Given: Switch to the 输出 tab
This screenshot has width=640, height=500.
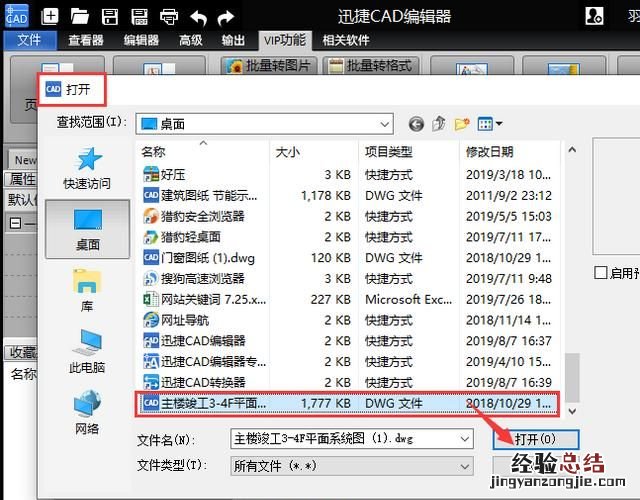Looking at the screenshot, I should 233,40.
